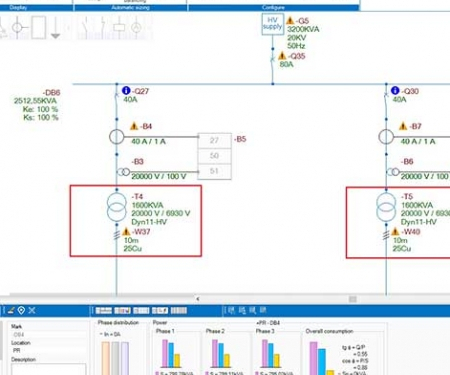The width and height of the screenshot is (450, 375).
Task: Pick the rectangle enclosure symbol from the palette
Action: 38,27
